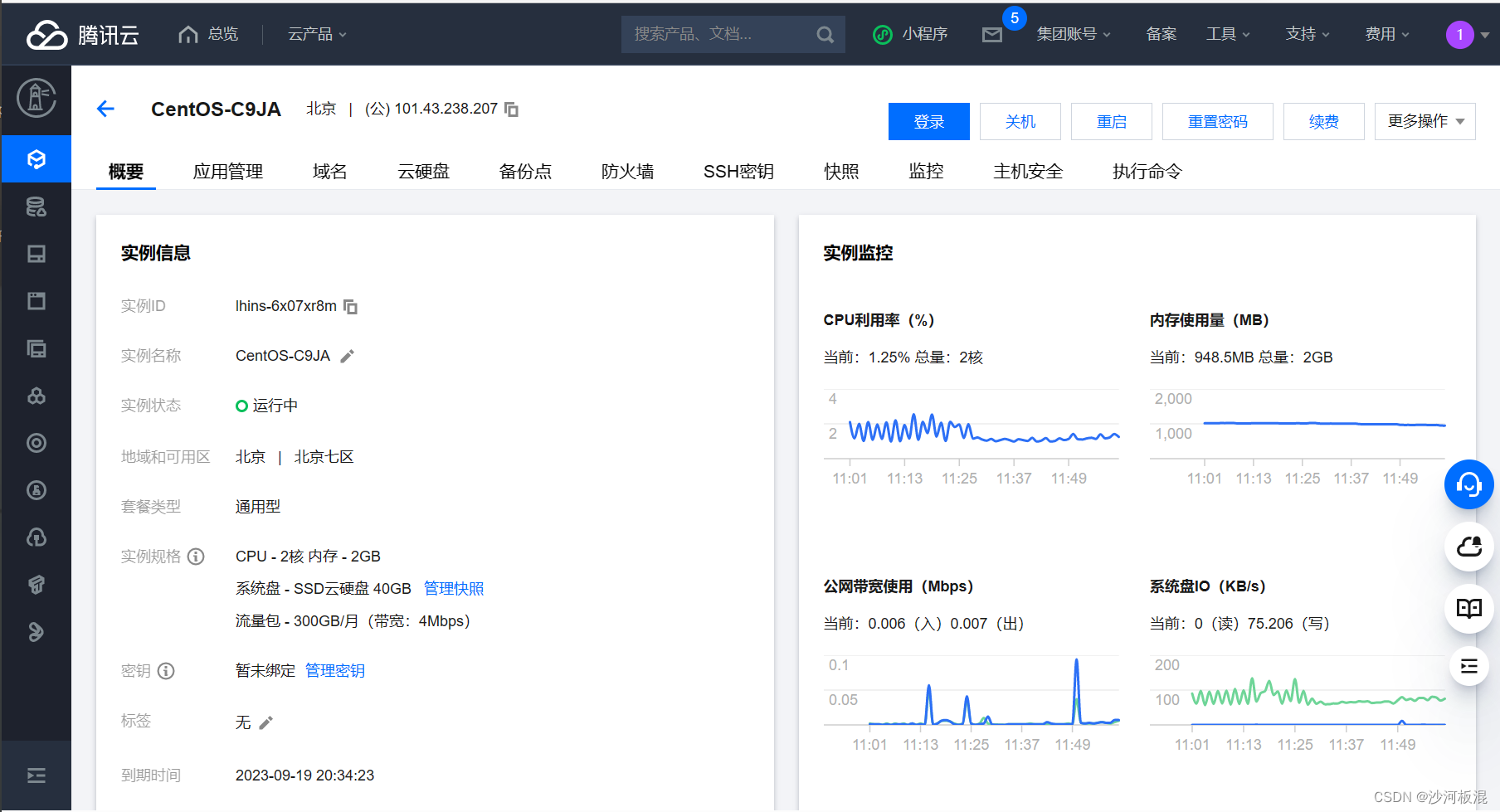Click the title CentOS-C9JA heading

click(x=216, y=109)
